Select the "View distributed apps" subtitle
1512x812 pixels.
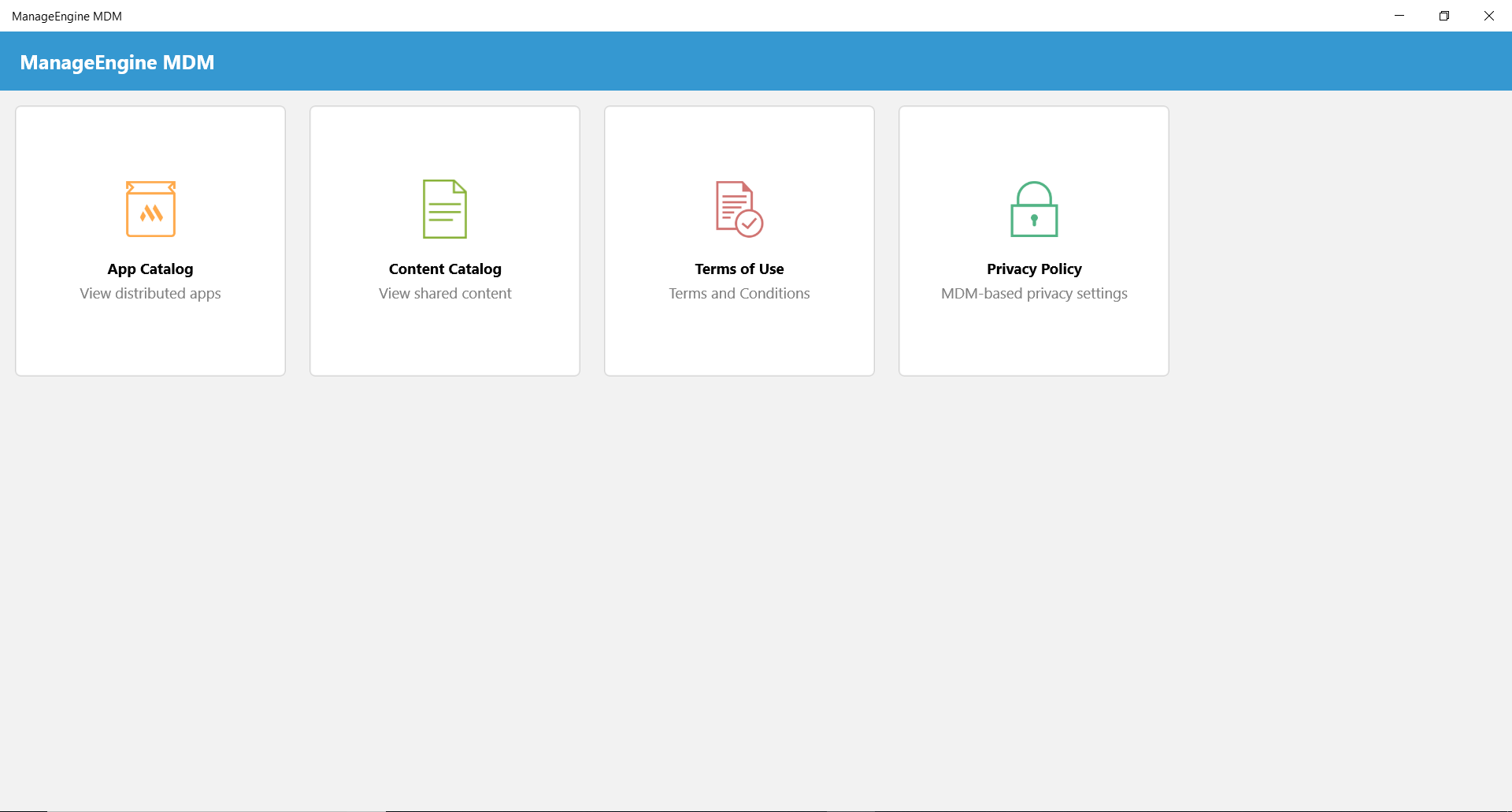[150, 294]
